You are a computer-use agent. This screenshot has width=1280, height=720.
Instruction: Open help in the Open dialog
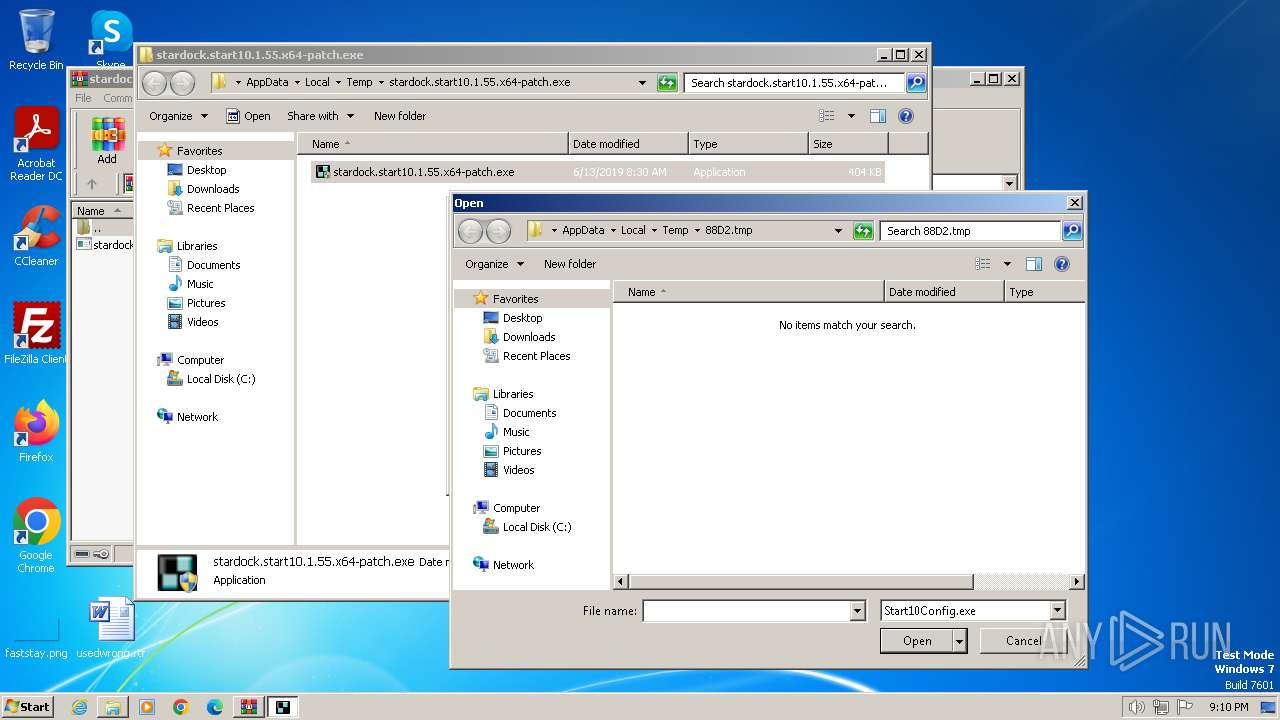point(1062,264)
